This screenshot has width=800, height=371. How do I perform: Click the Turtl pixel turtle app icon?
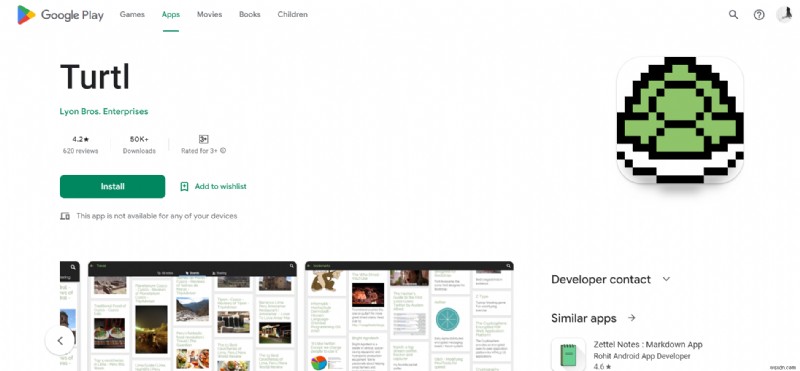pos(680,120)
